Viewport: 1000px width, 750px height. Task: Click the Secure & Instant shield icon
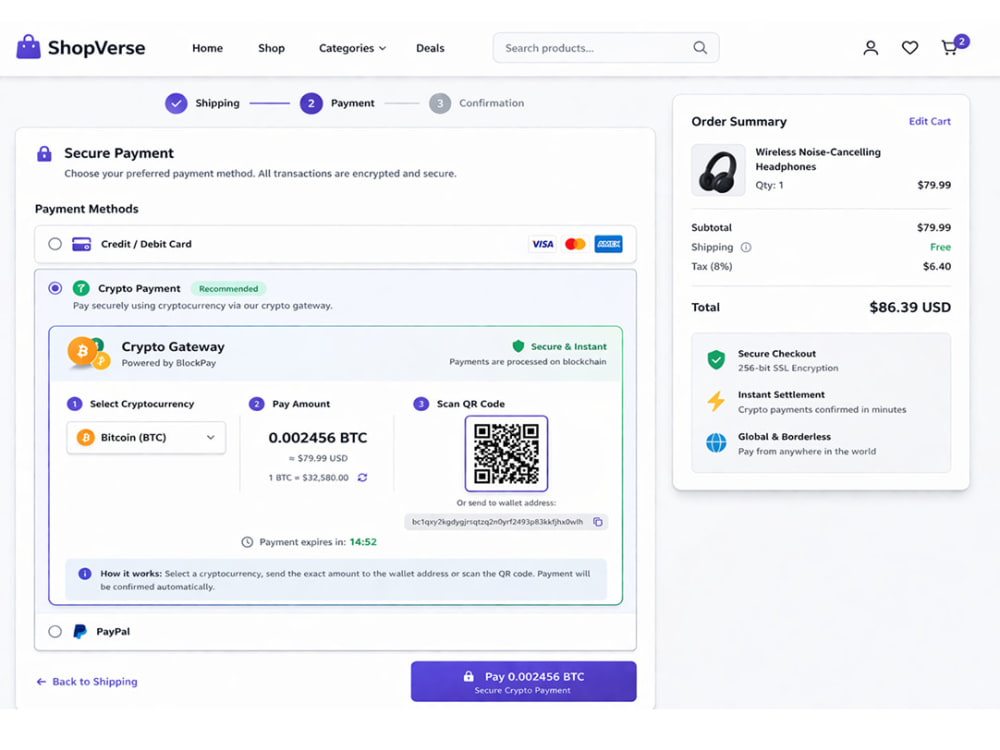pos(518,346)
